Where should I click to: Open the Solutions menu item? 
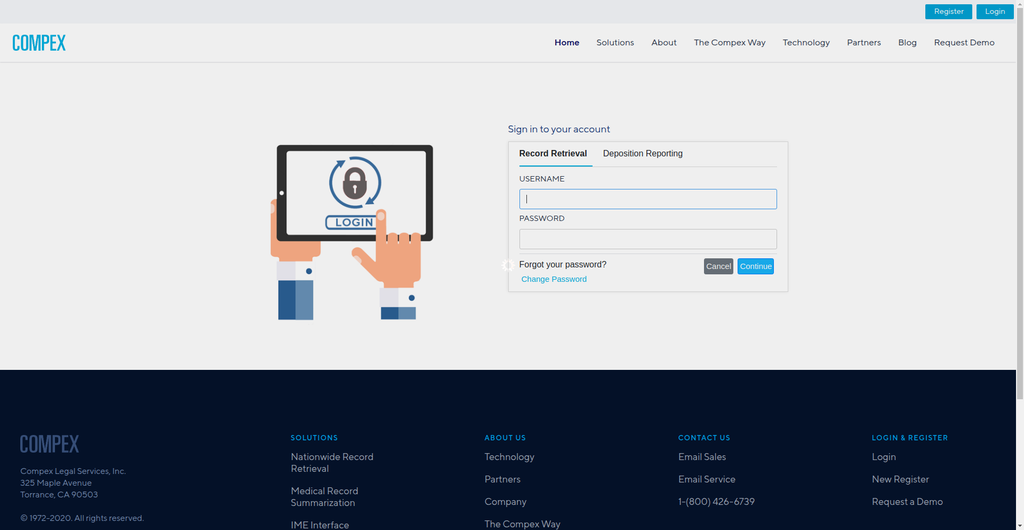click(x=615, y=42)
